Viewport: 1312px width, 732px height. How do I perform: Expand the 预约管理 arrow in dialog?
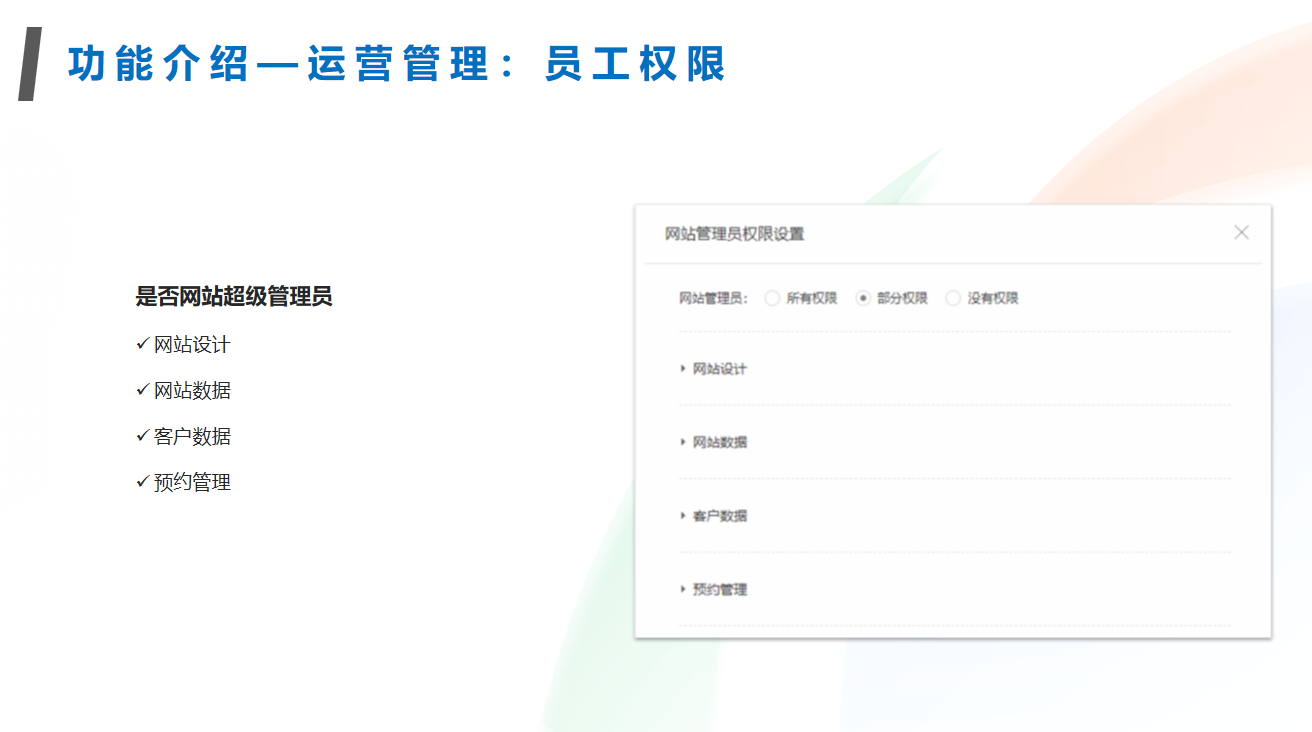tap(683, 590)
